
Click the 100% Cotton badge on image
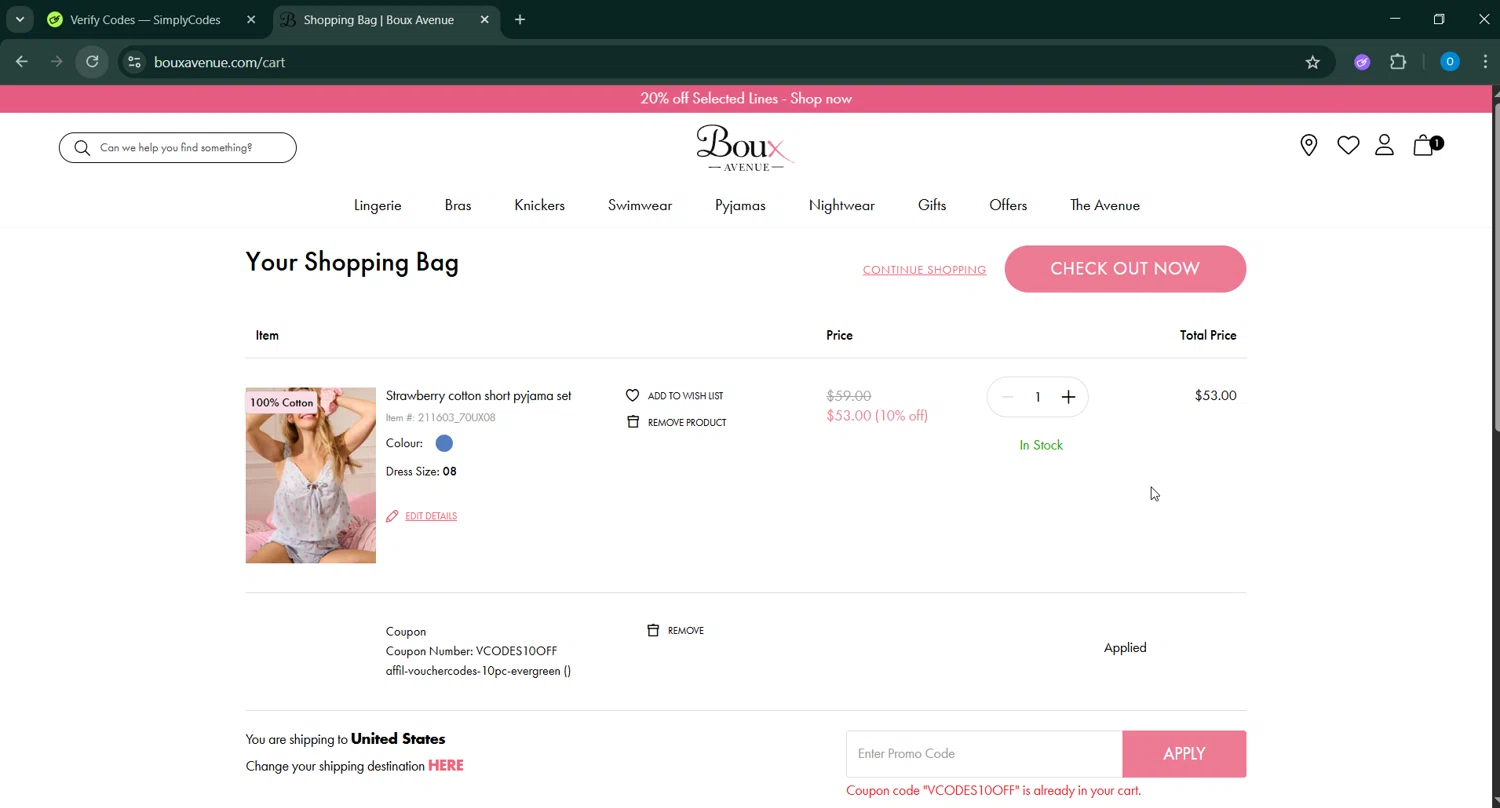pyautogui.click(x=281, y=402)
